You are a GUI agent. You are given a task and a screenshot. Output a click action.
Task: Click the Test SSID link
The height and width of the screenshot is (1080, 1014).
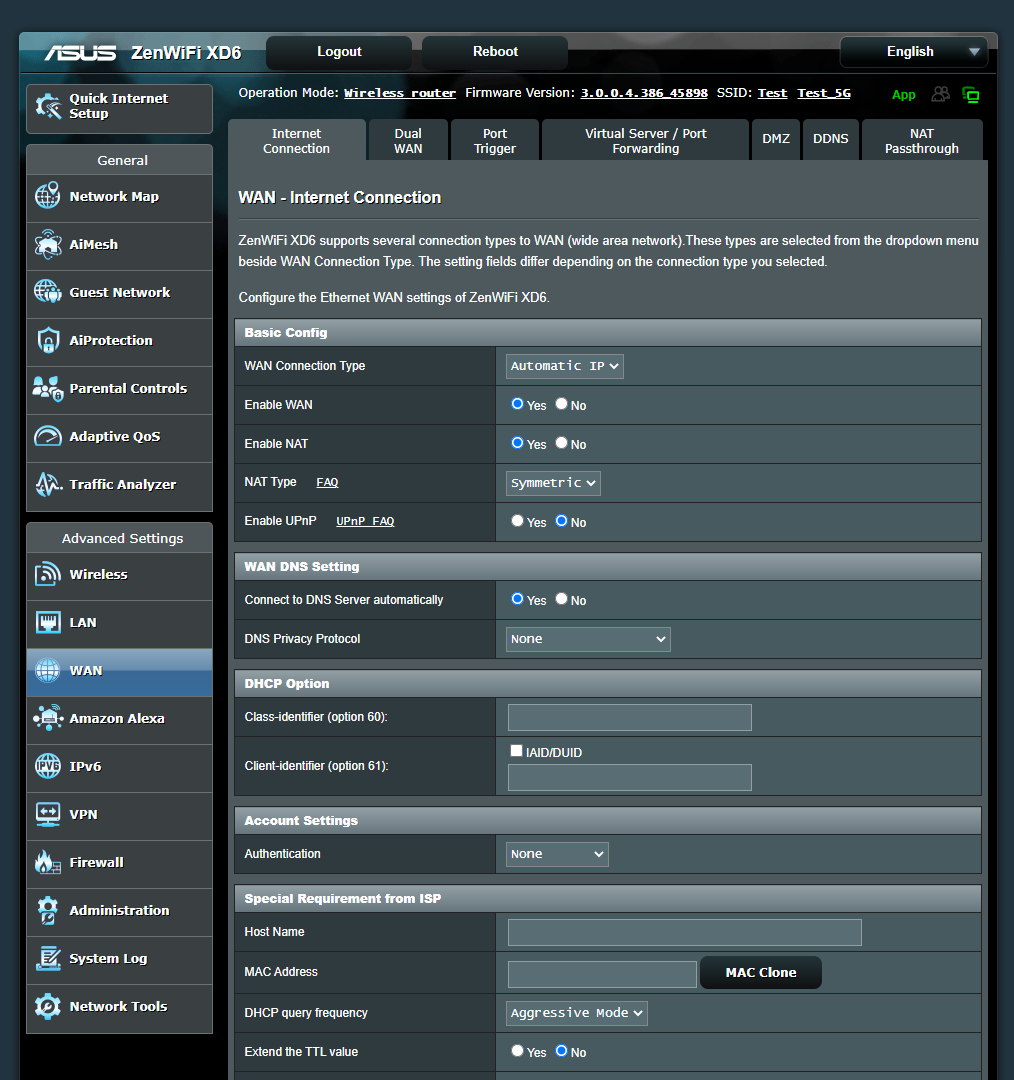(x=772, y=93)
